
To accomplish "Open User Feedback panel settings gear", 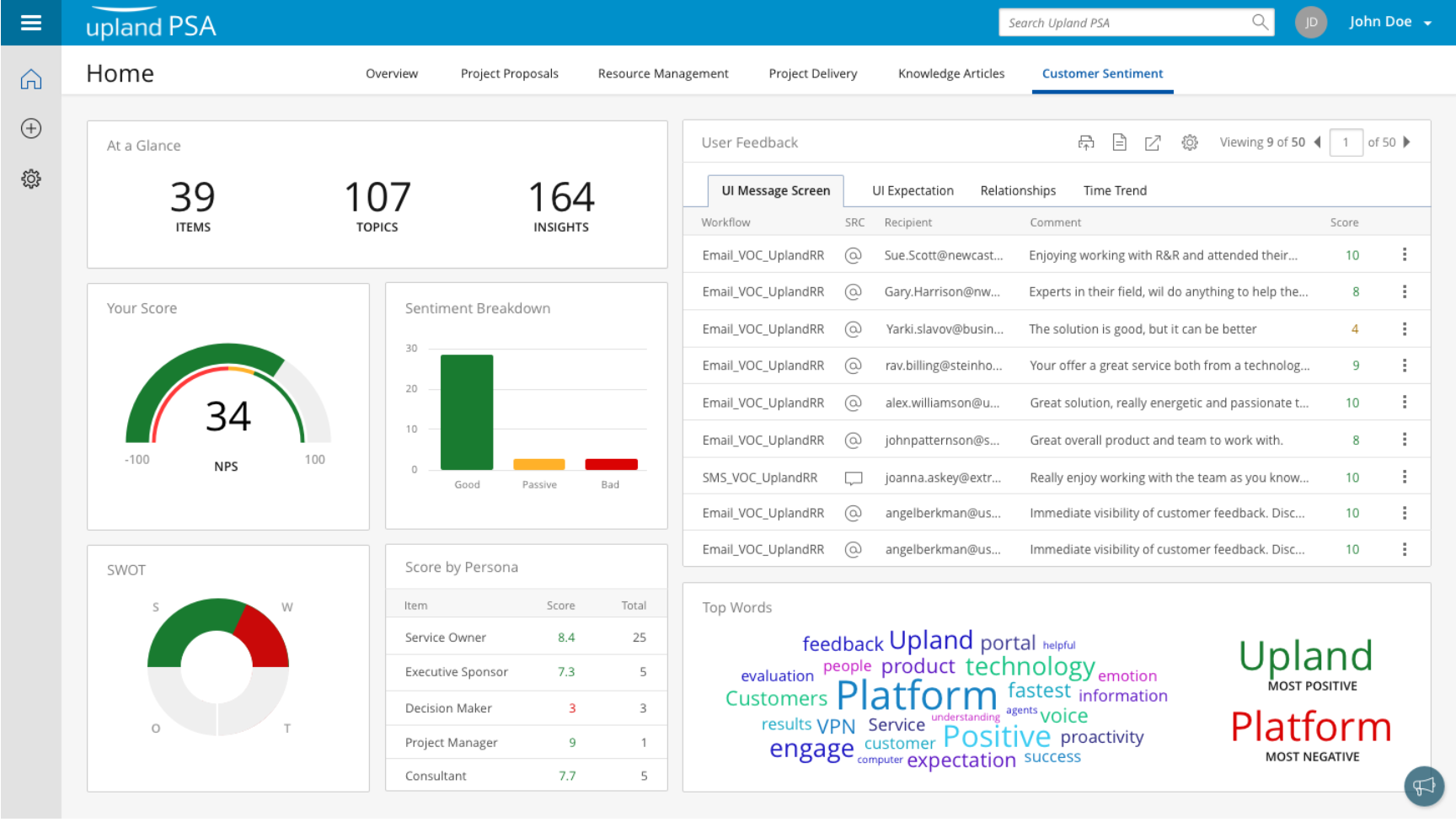I will [1190, 142].
